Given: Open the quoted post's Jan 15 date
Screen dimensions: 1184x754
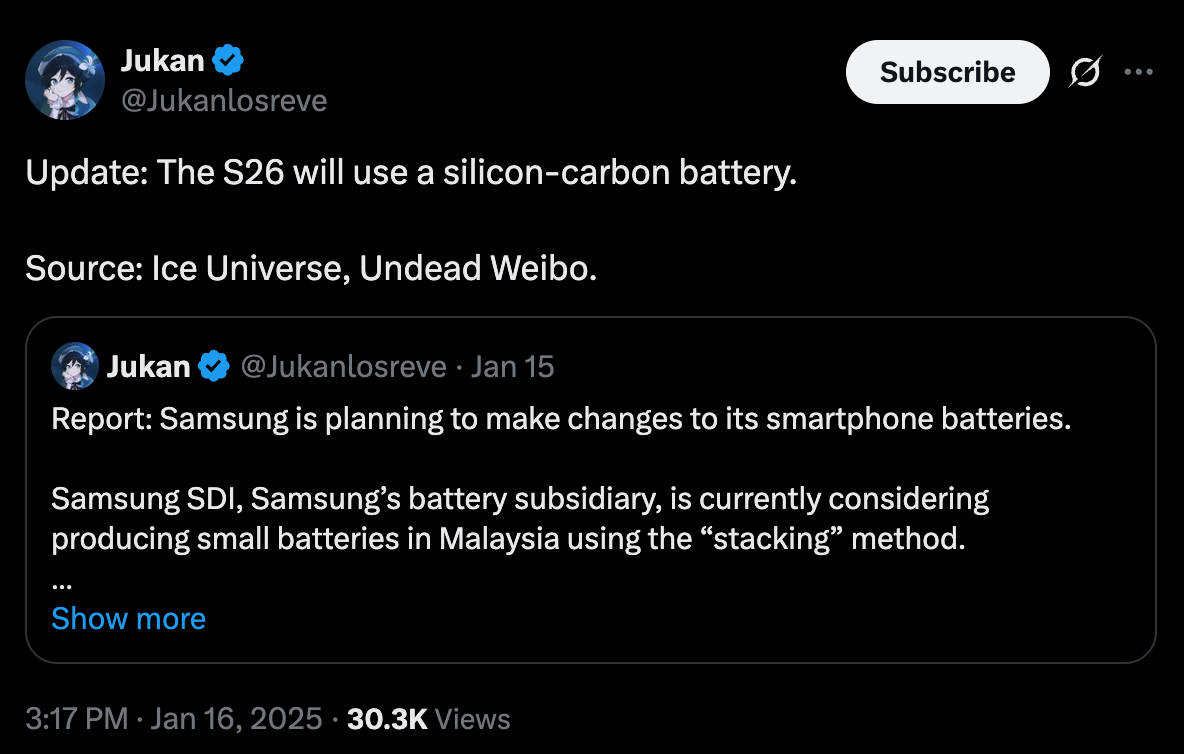Looking at the screenshot, I should click(512, 367).
